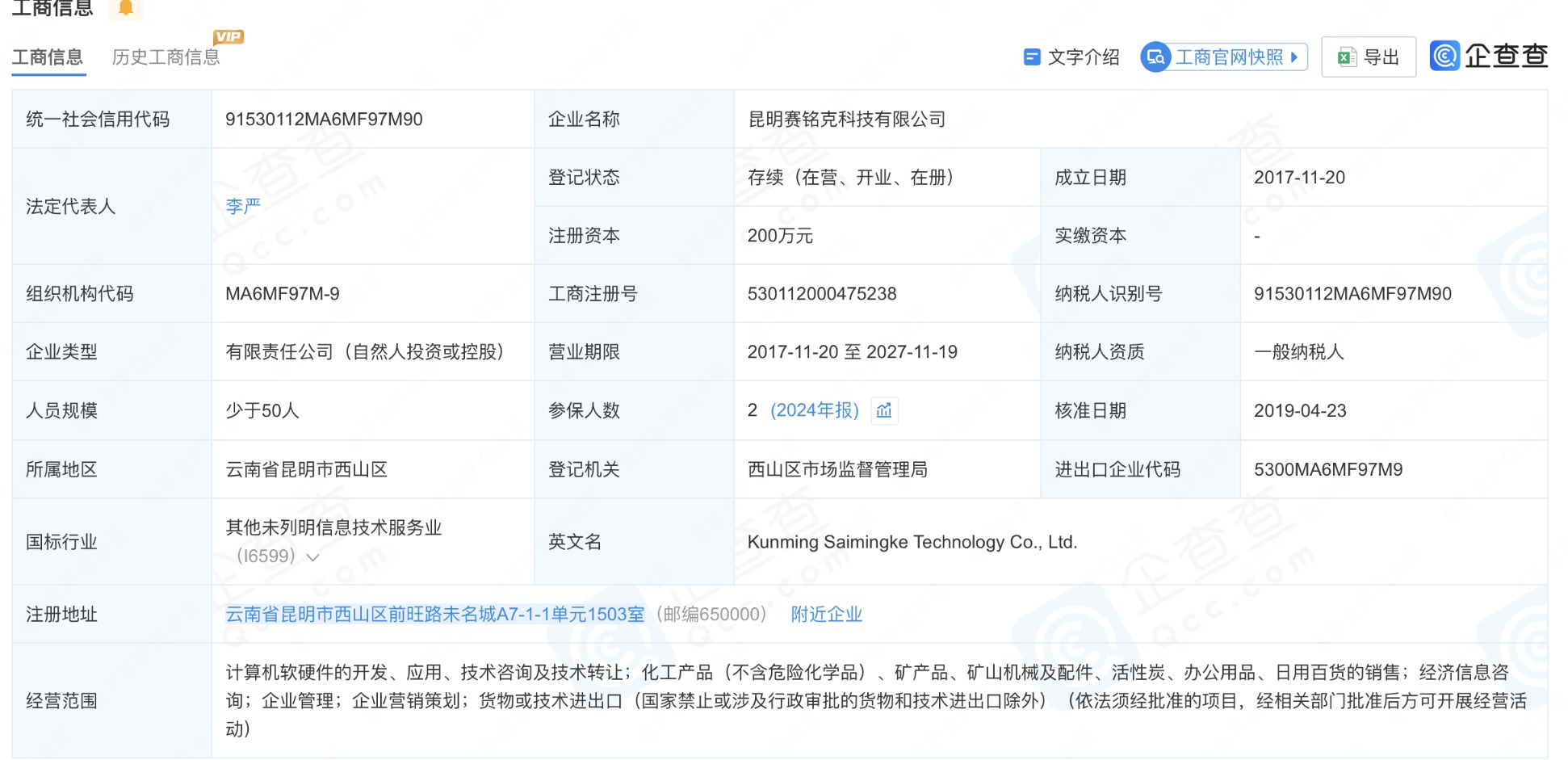Open the 历史工商信息 tab
The width and height of the screenshot is (1568, 760).
(x=166, y=57)
